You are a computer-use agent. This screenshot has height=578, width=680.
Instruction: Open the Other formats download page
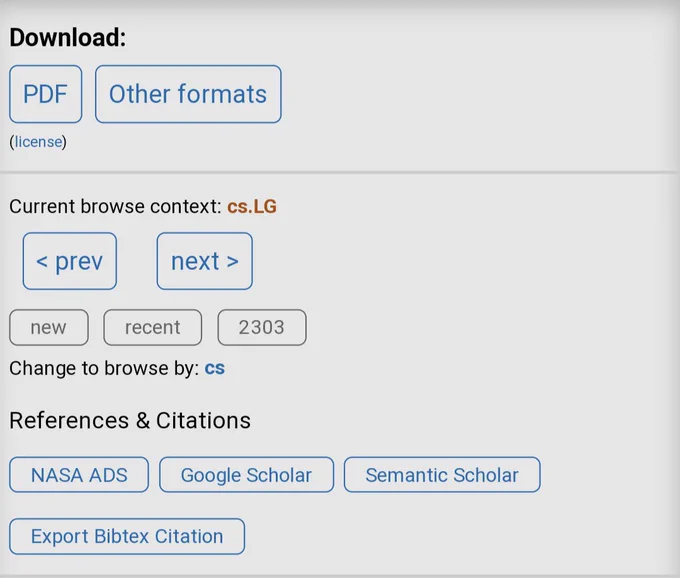188,94
